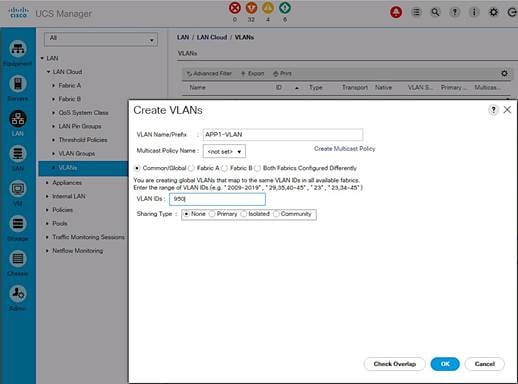Viewport: 518px width, 384px height.
Task: Select the Fabric A radio button
Action: [191, 168]
